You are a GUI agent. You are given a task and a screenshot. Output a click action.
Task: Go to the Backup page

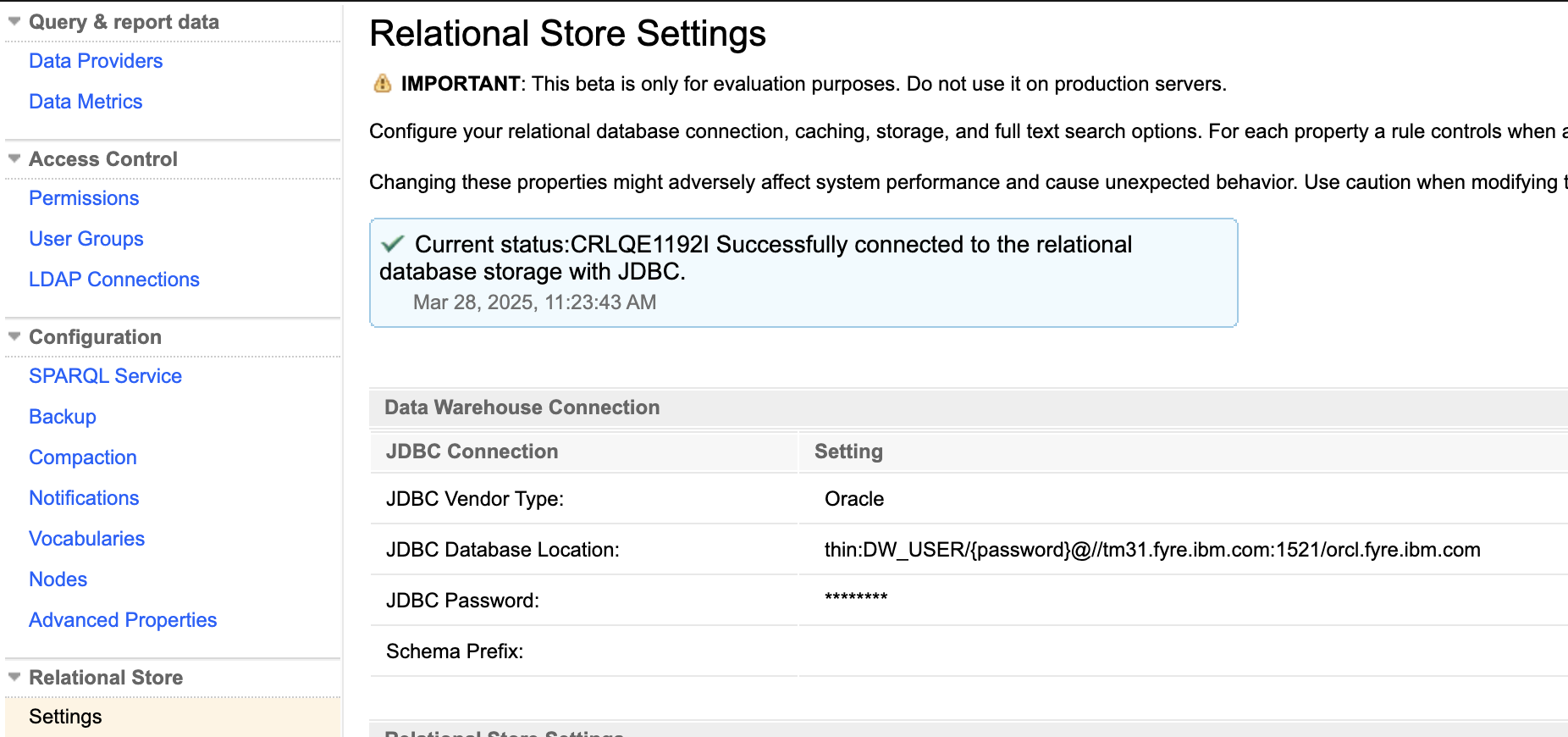(x=63, y=417)
